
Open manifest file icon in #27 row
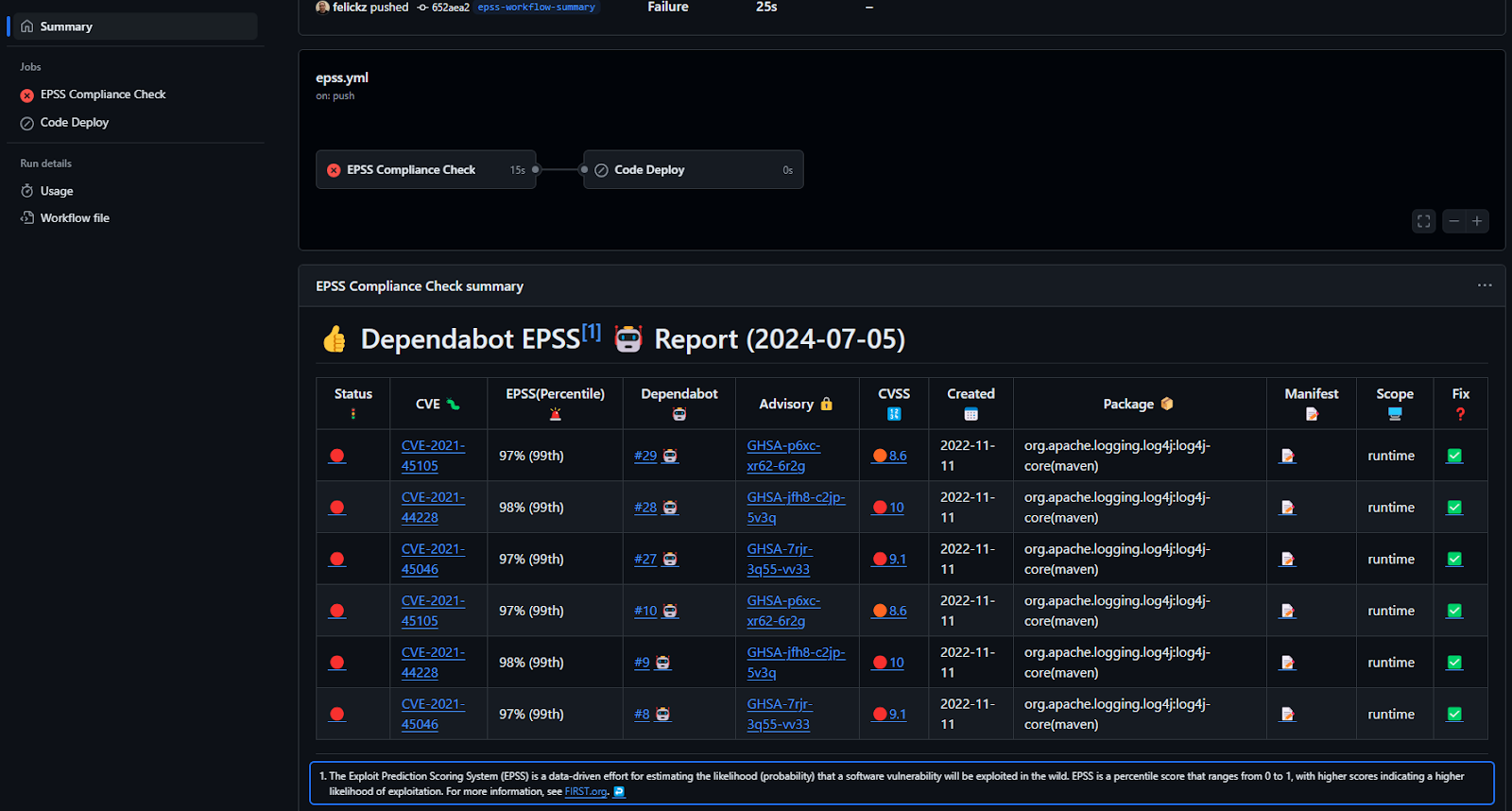(1287, 560)
